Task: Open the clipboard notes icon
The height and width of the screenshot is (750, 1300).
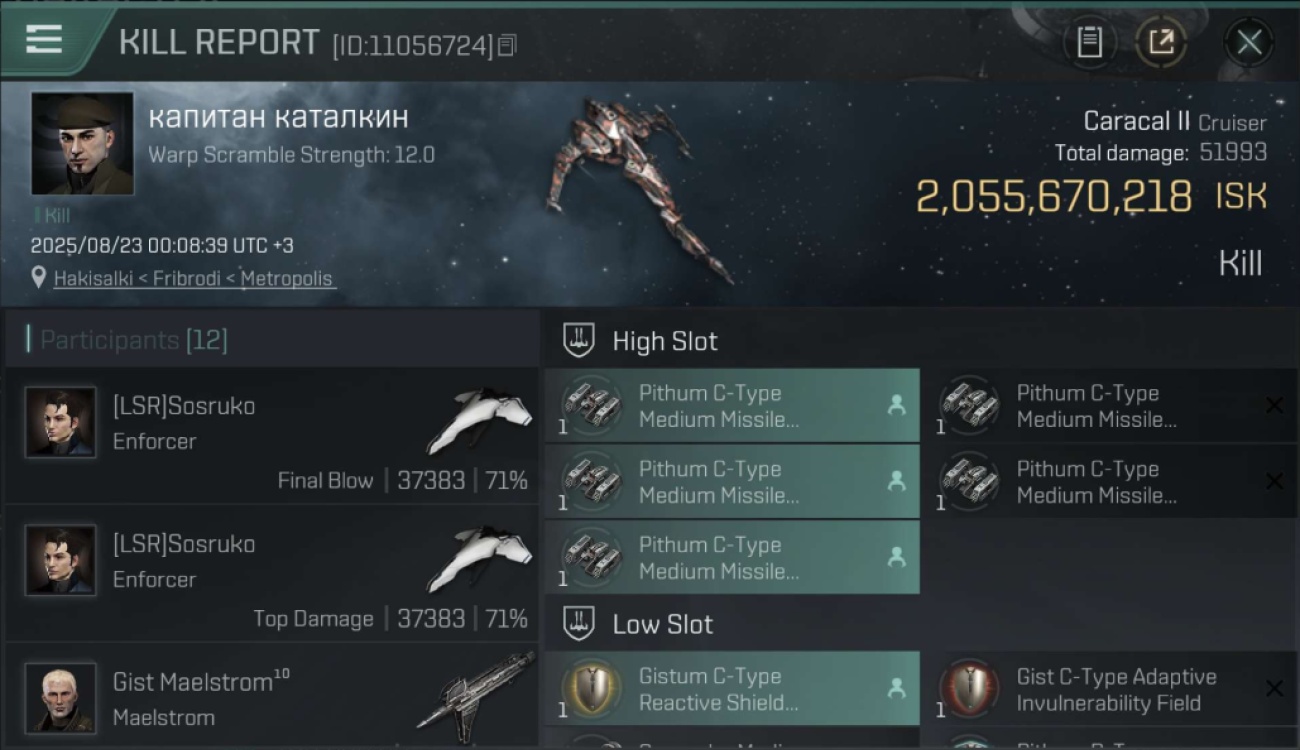Action: tap(1089, 42)
